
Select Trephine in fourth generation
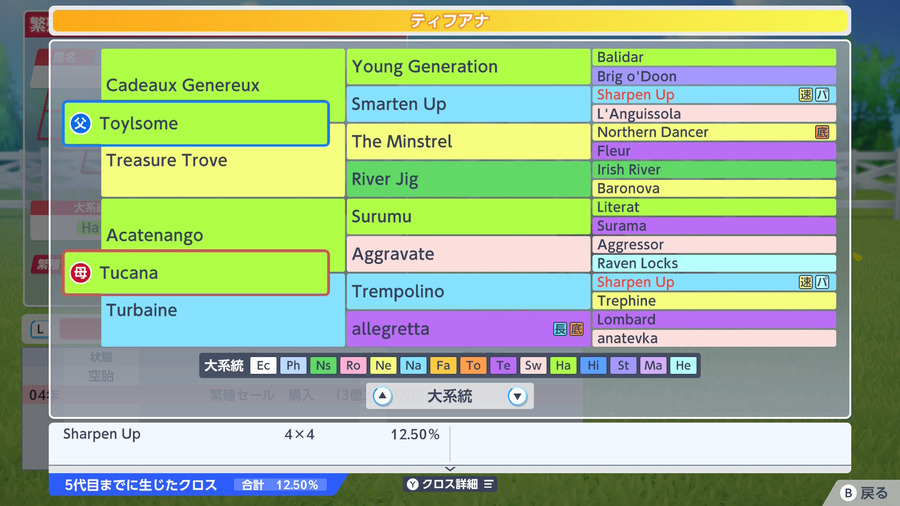point(714,301)
